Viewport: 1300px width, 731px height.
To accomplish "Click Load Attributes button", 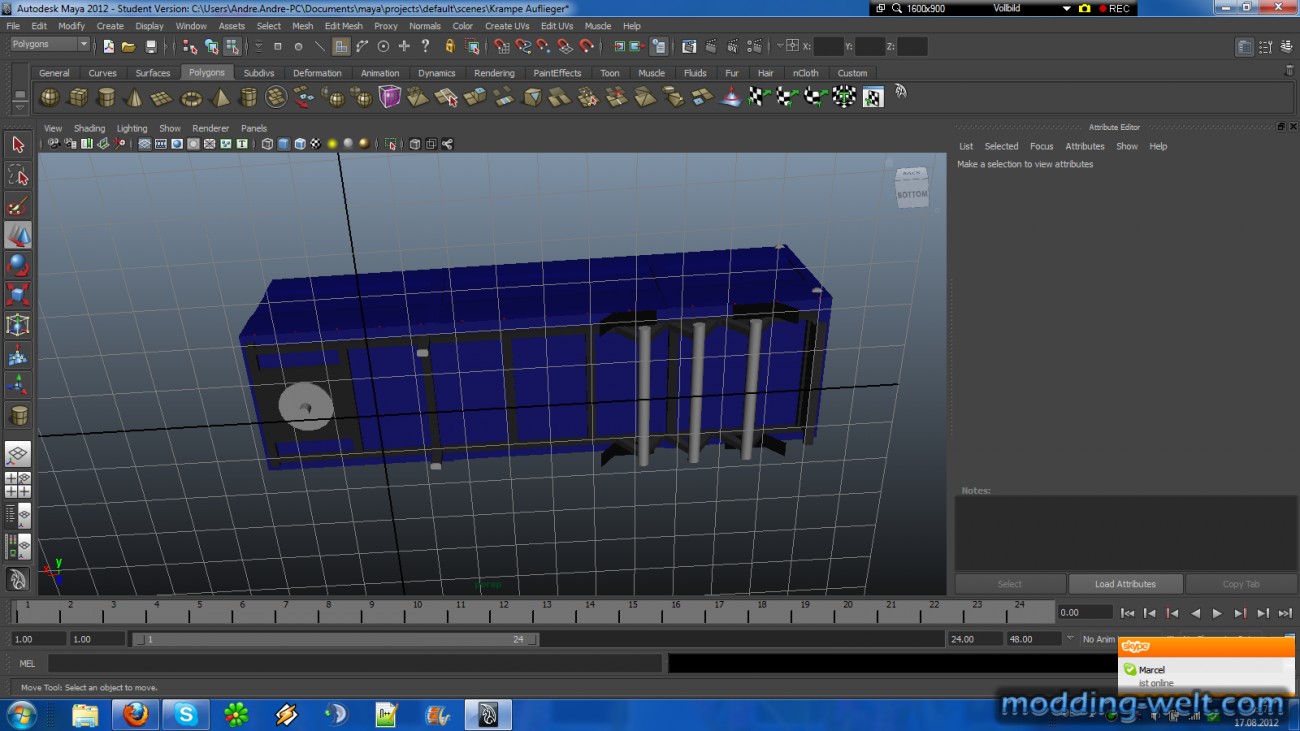I will coord(1125,584).
